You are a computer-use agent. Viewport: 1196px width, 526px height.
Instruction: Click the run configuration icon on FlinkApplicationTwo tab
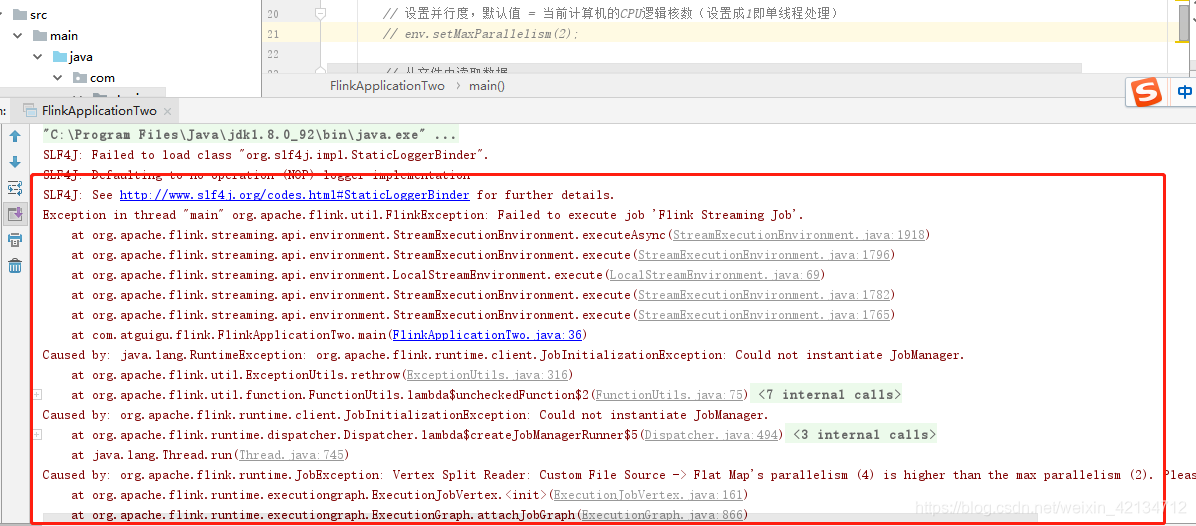pyautogui.click(x=30, y=111)
